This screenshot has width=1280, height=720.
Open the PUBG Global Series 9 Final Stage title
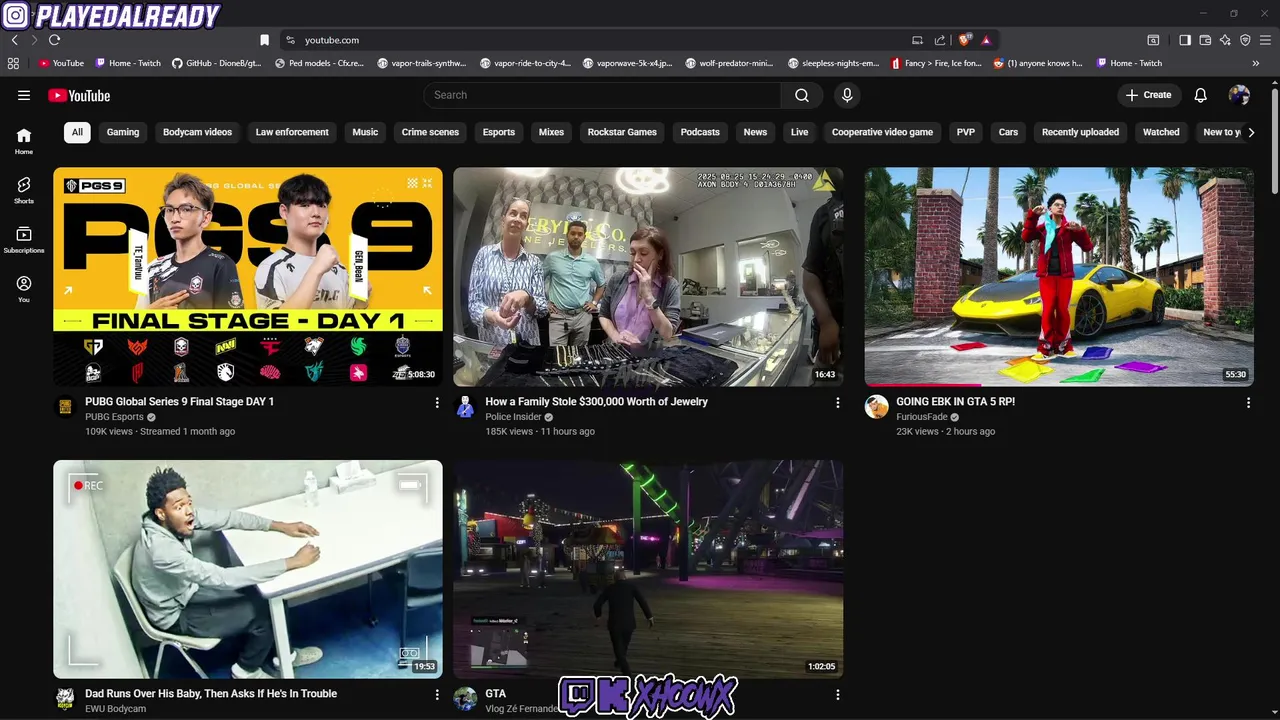click(x=179, y=402)
